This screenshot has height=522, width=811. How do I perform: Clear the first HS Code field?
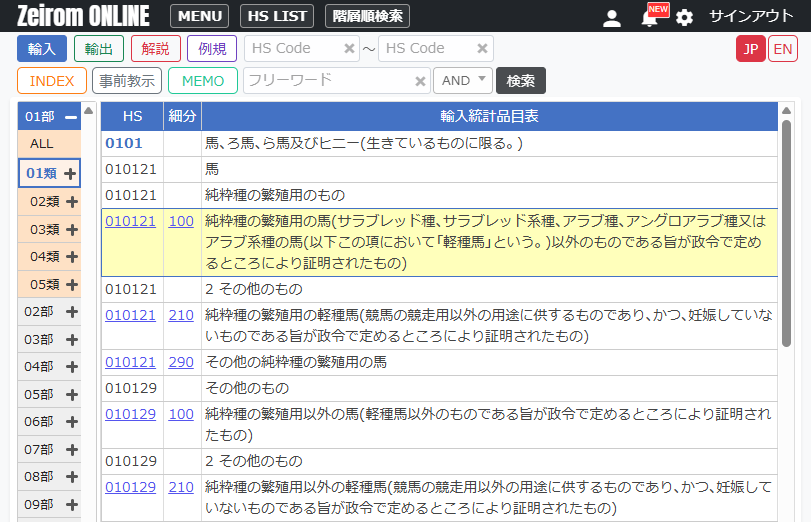tap(349, 48)
